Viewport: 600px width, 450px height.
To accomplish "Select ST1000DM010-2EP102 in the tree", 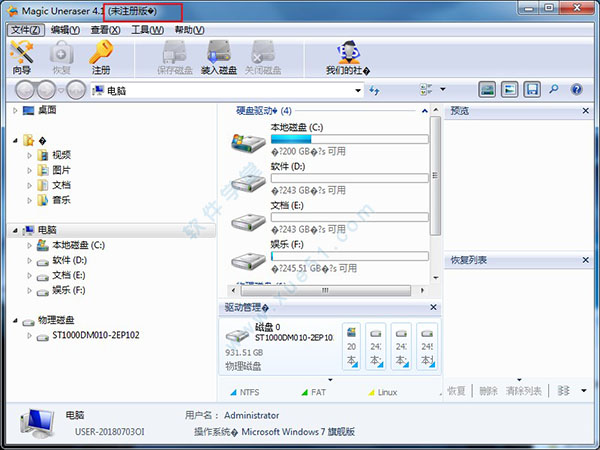I will 96,335.
